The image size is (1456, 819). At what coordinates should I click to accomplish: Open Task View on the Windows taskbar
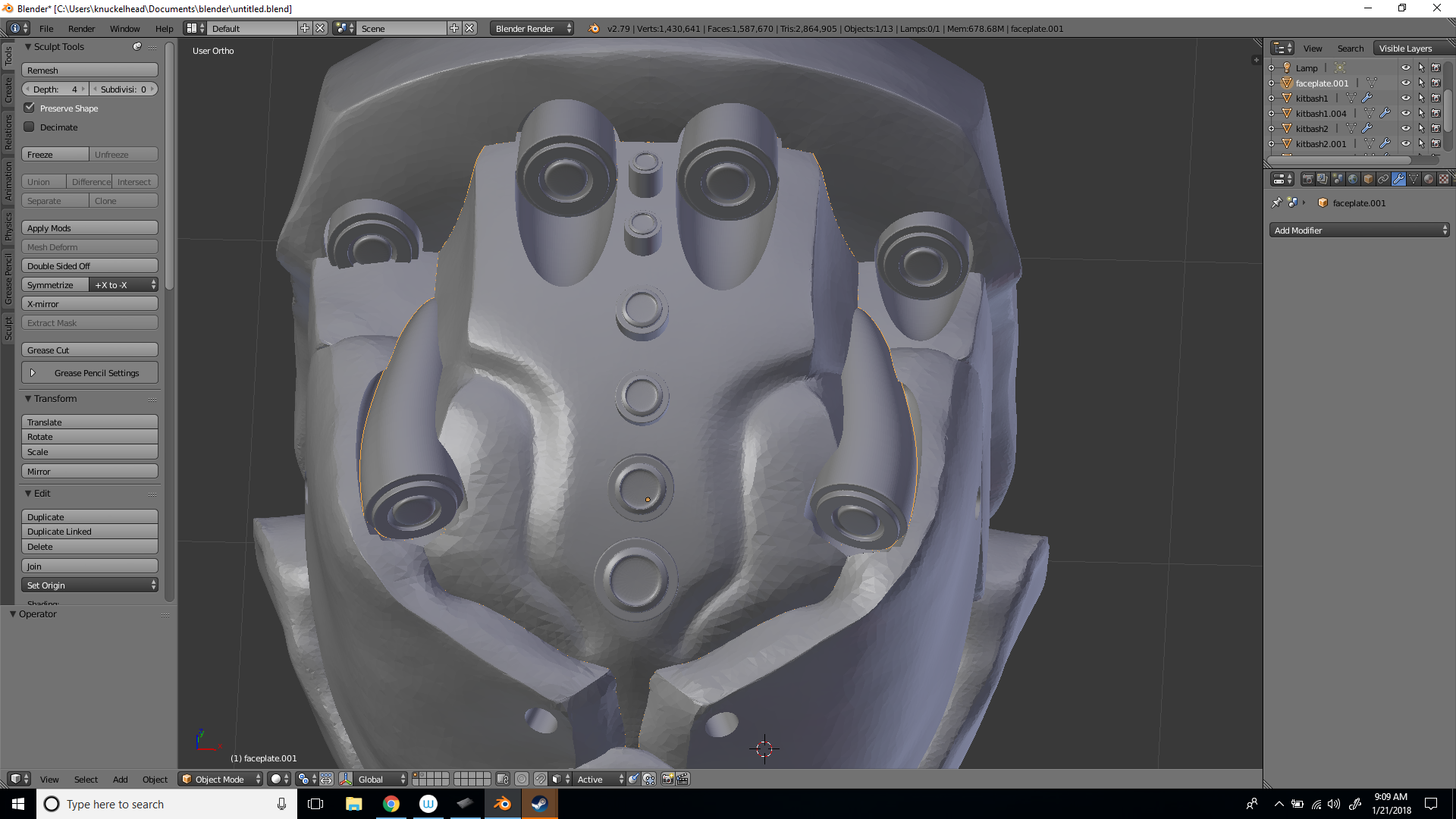coord(316,804)
